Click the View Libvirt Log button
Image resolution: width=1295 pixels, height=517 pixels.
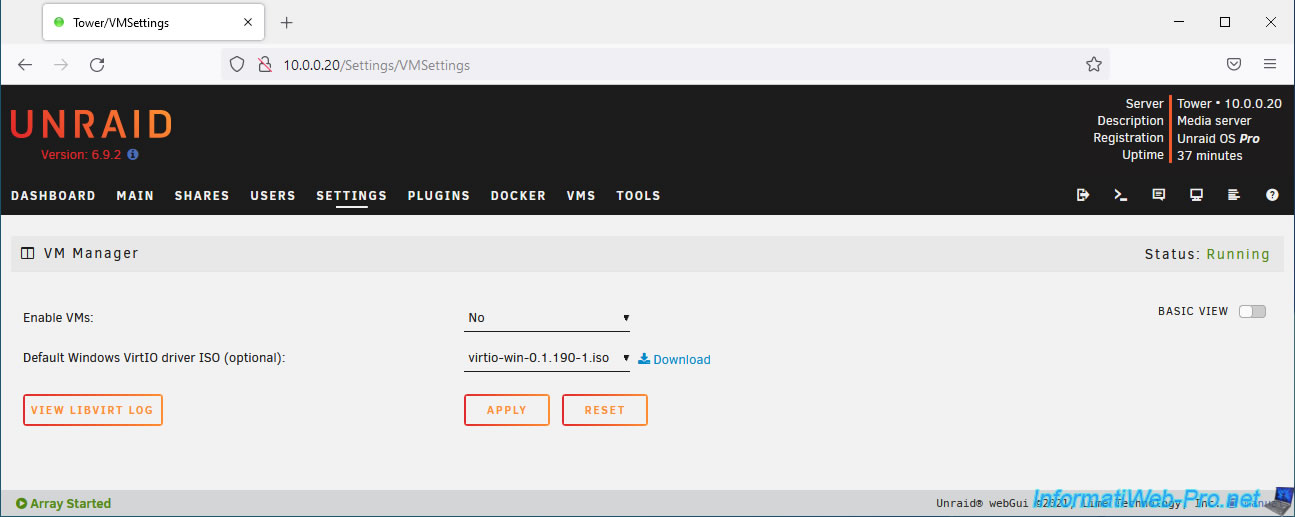tap(93, 410)
